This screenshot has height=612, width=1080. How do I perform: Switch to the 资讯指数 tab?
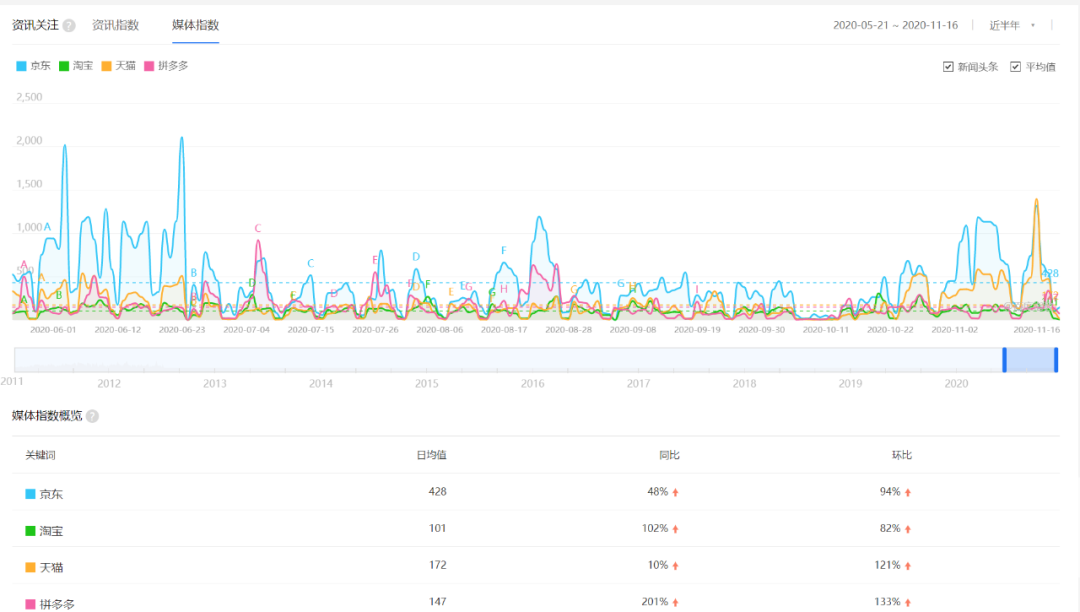[x=116, y=25]
